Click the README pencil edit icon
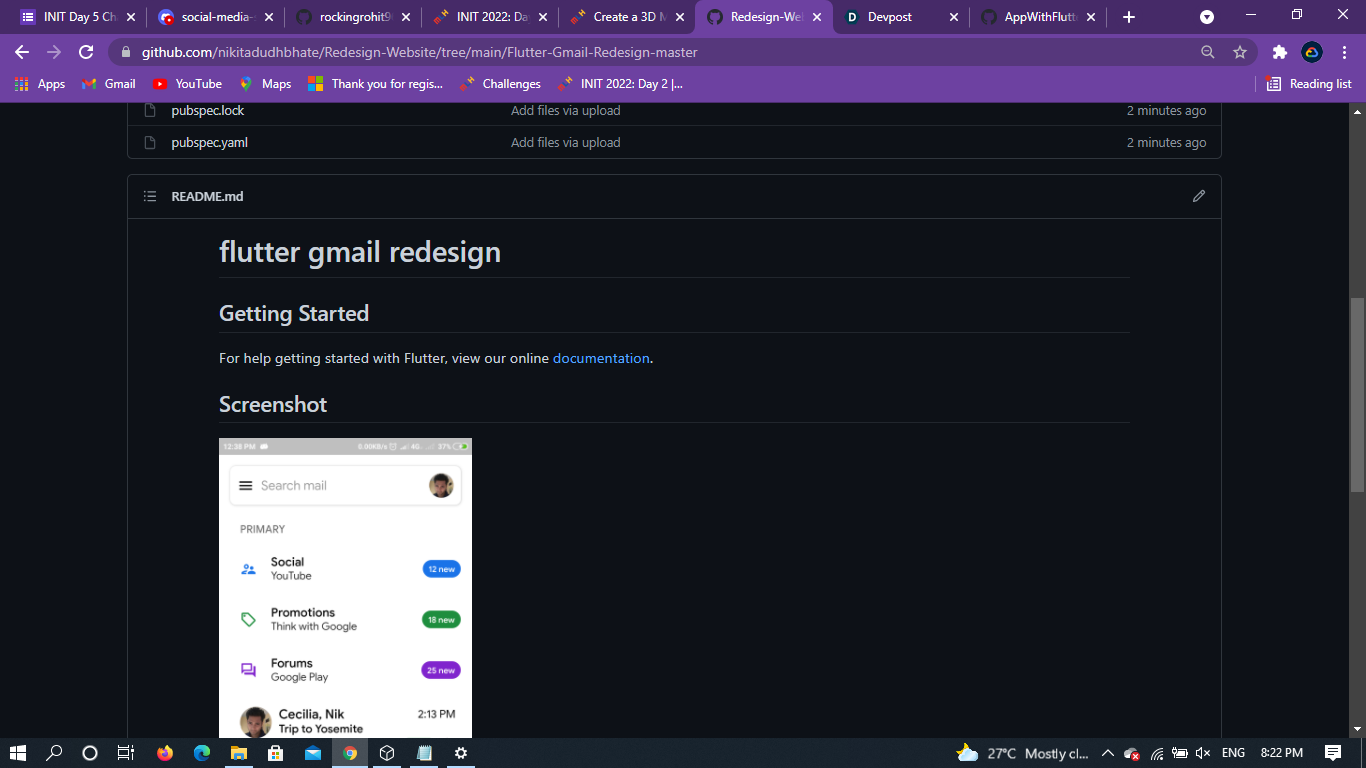The width and height of the screenshot is (1366, 768). (x=1198, y=196)
